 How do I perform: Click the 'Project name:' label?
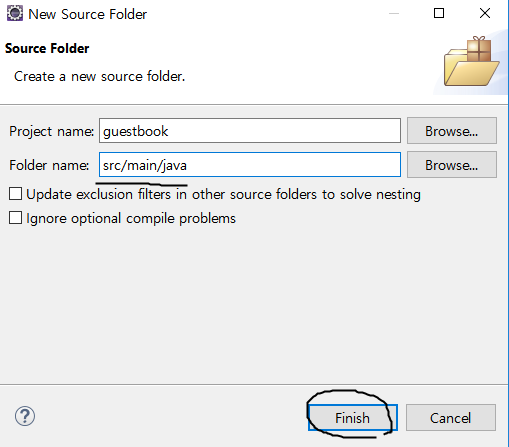click(51, 131)
